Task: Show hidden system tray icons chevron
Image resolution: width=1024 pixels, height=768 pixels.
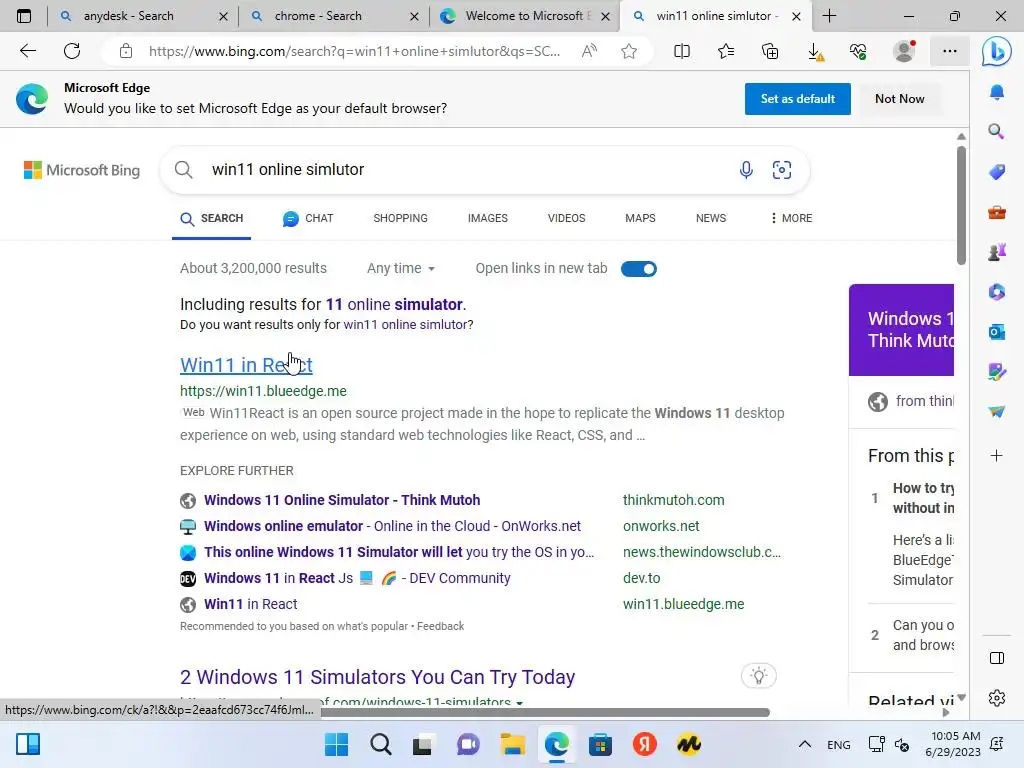Action: [805, 744]
